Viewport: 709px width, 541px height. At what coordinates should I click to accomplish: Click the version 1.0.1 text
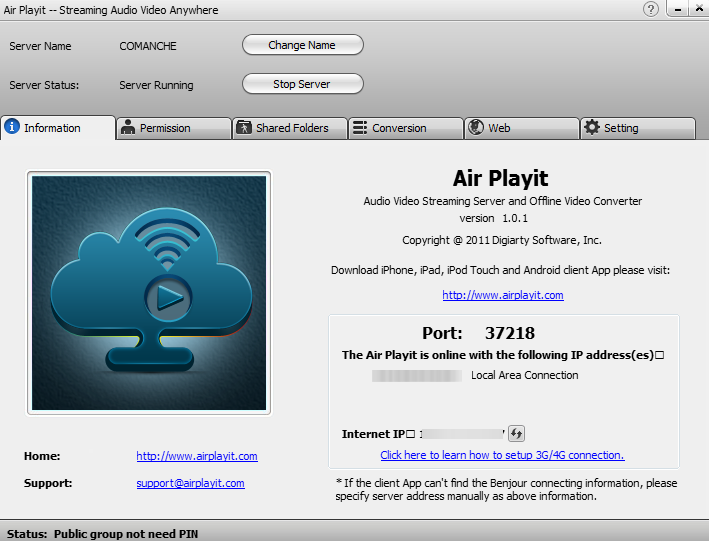point(494,218)
